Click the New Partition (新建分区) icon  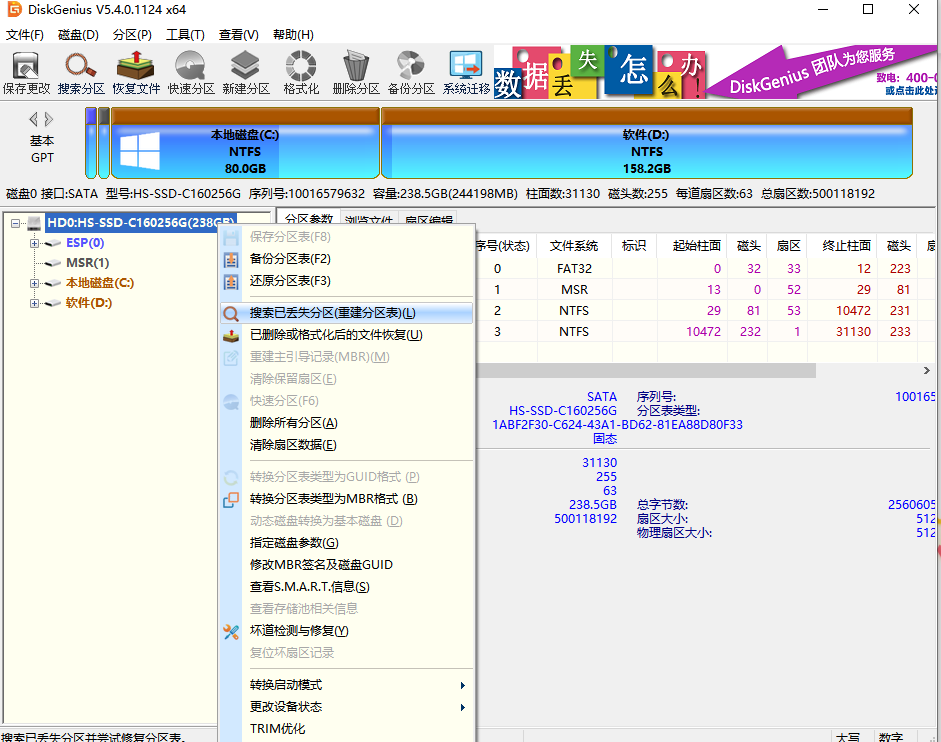pyautogui.click(x=246, y=72)
